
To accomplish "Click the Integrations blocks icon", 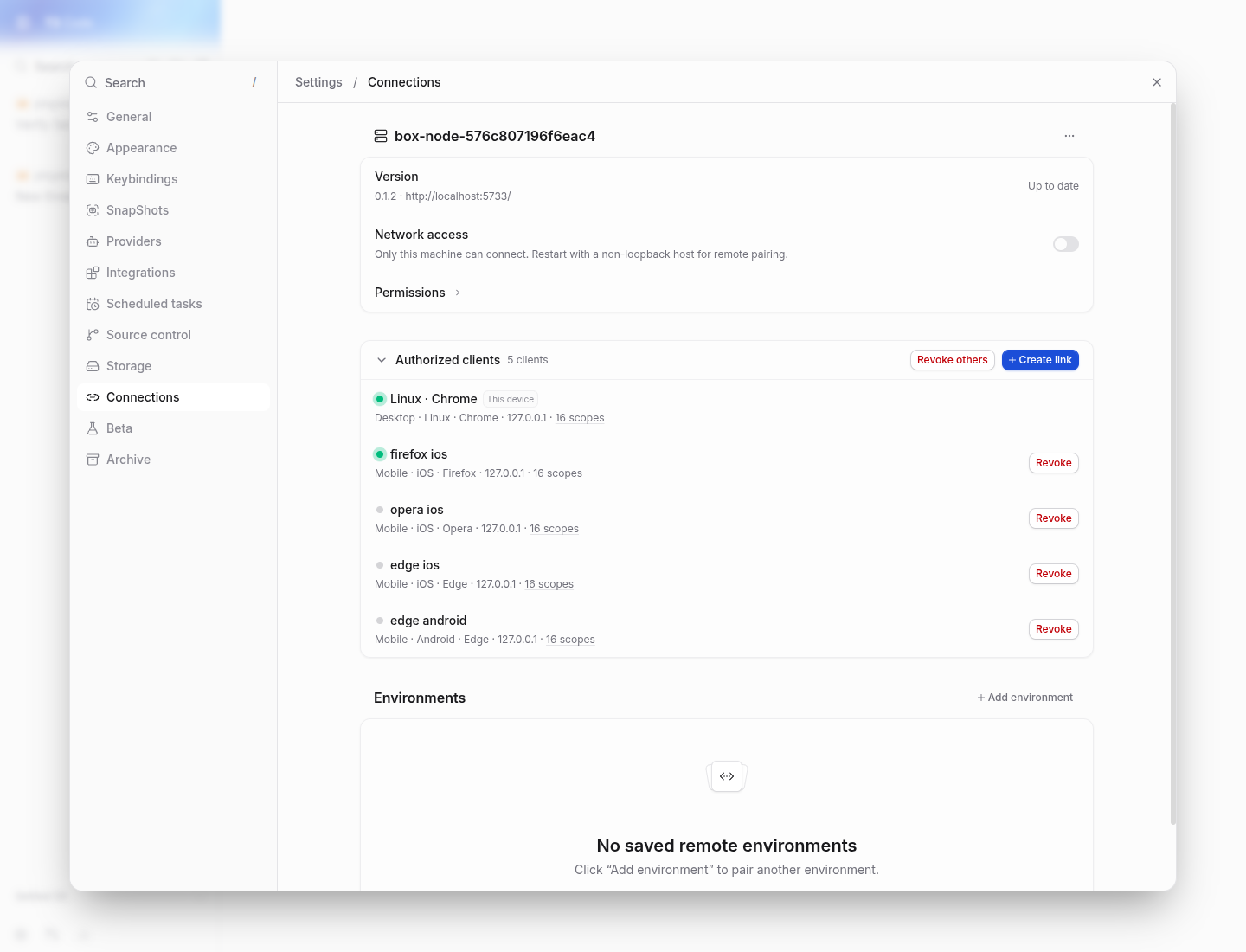I will (x=93, y=273).
